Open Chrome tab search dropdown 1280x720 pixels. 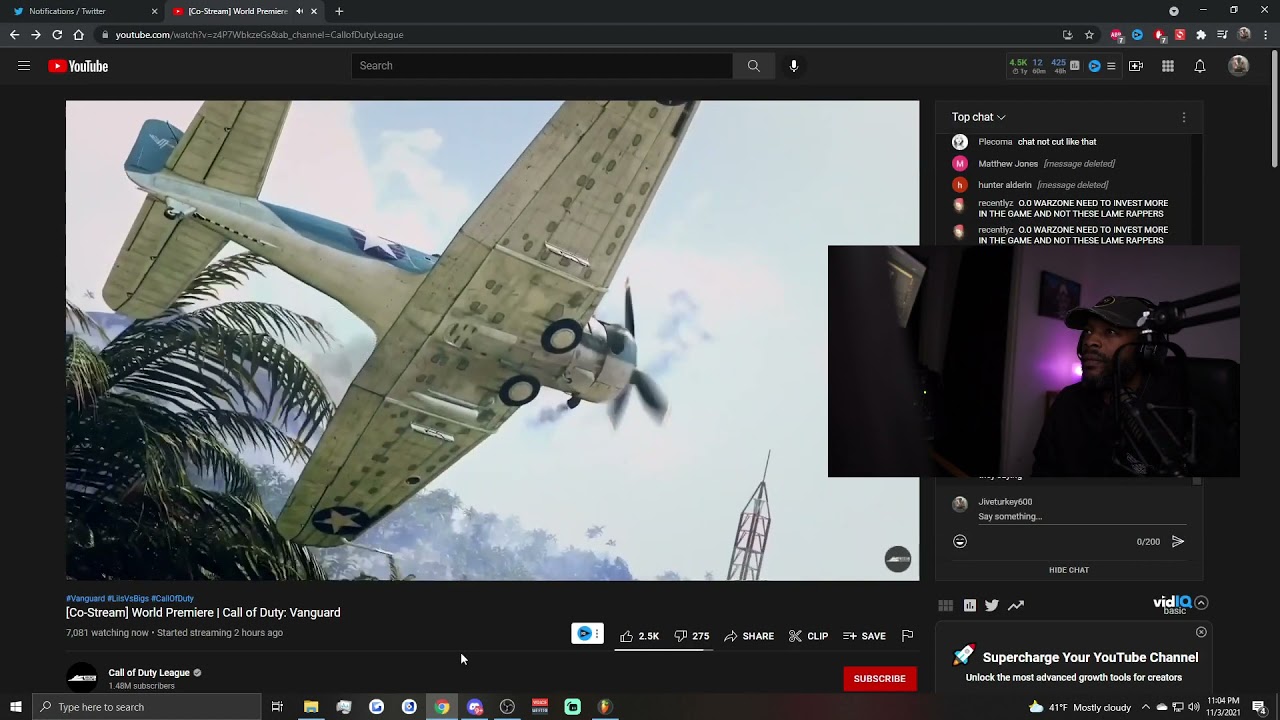pos(1174,11)
